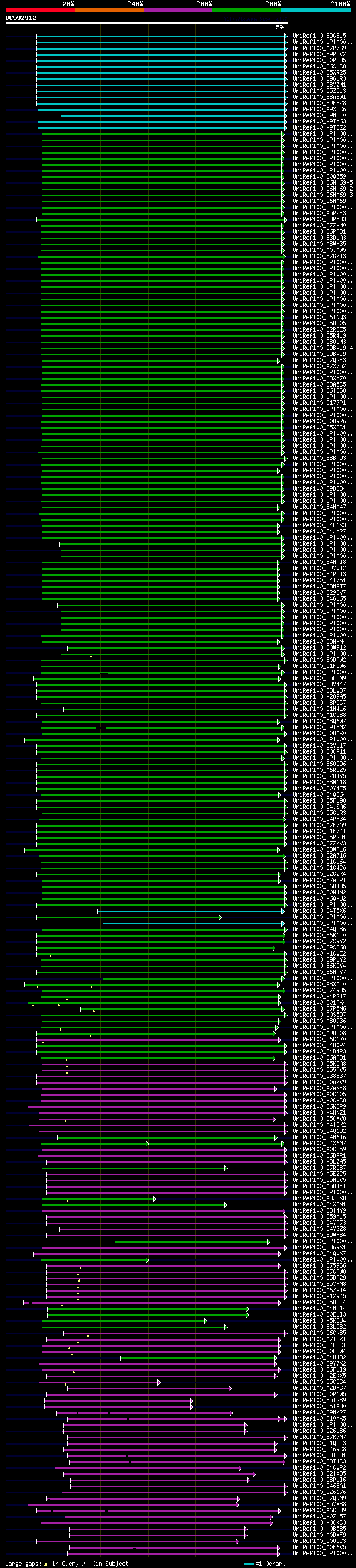Click label UniRef100_A5PKE3
This screenshot has width=356, height=1568.
point(319,214)
